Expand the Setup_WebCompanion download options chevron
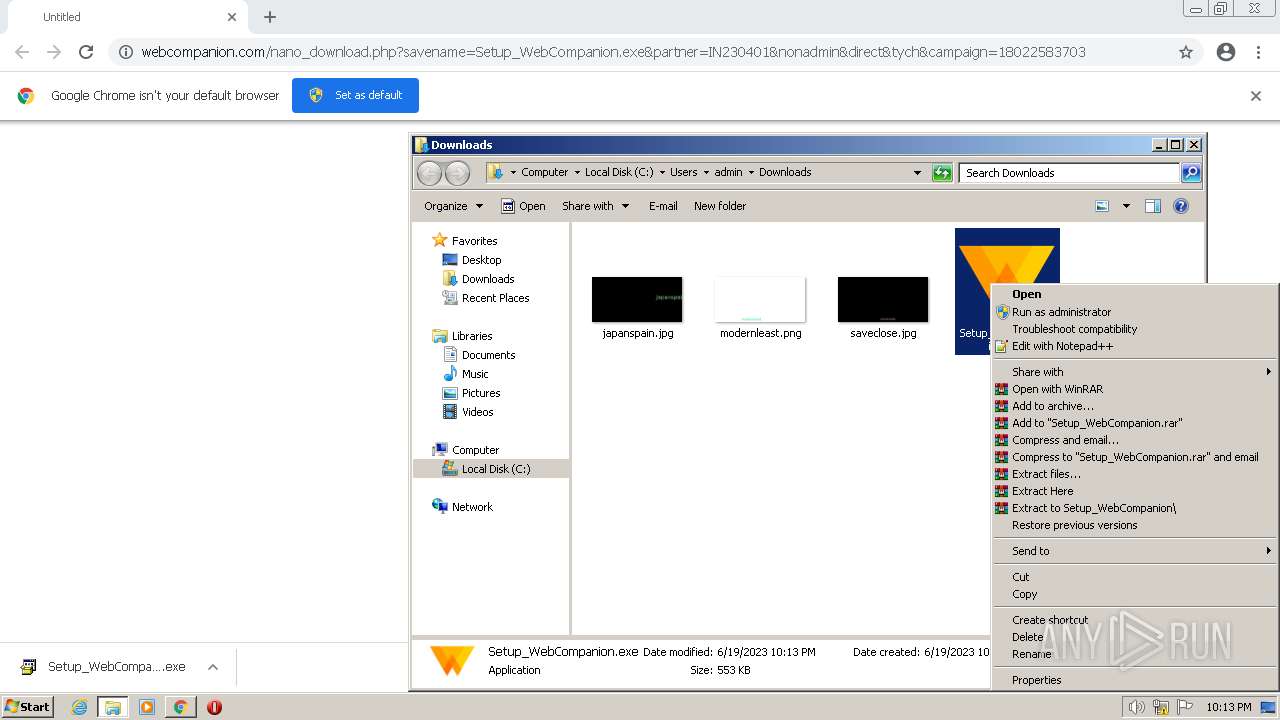Screen dimensions: 1280x720 (213, 667)
